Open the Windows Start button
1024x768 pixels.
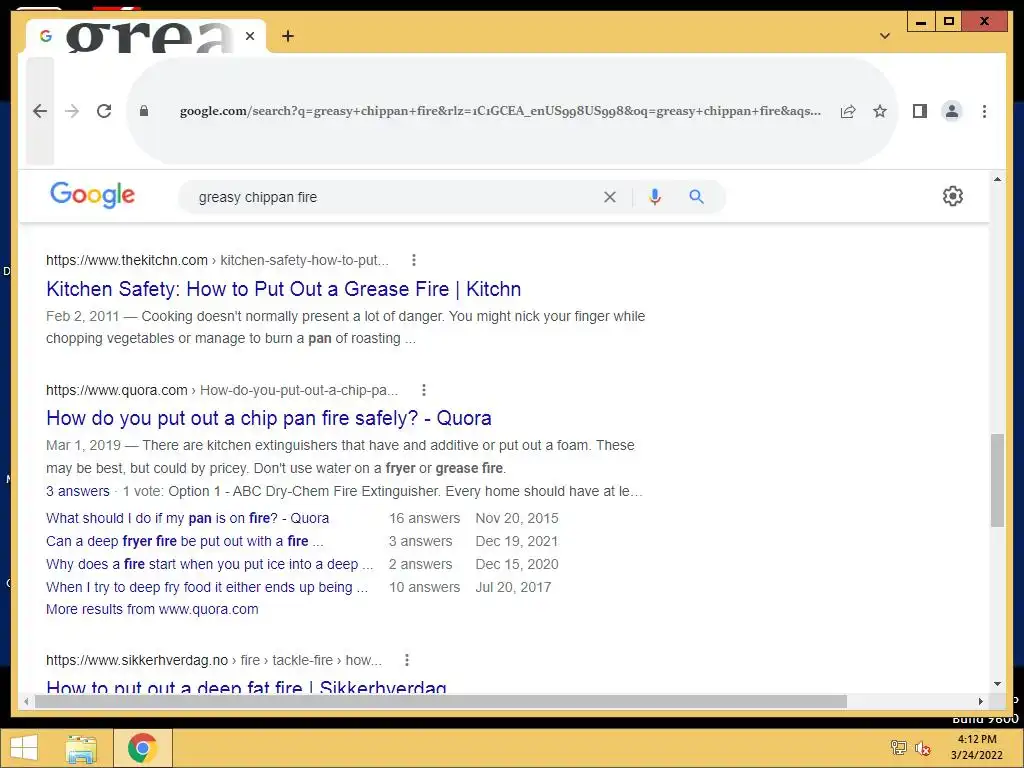(24, 748)
